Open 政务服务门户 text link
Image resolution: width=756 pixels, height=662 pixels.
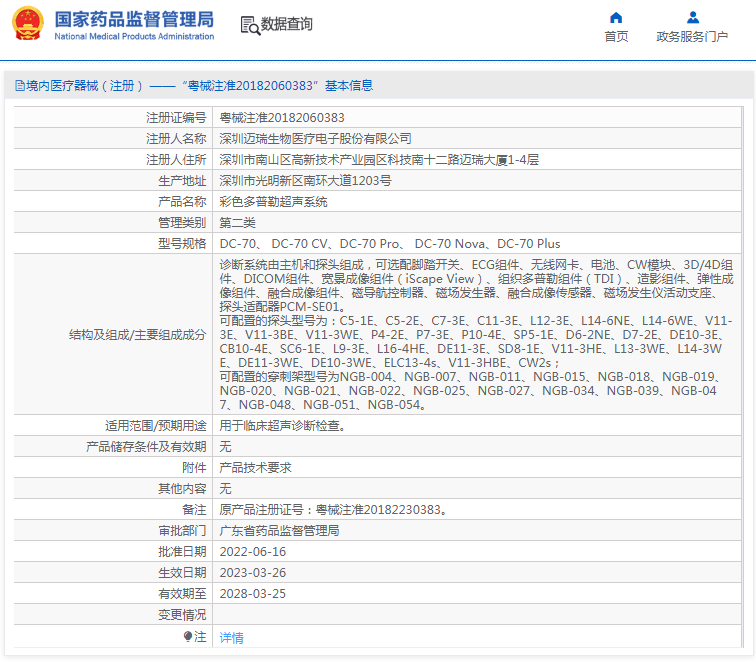coord(692,37)
